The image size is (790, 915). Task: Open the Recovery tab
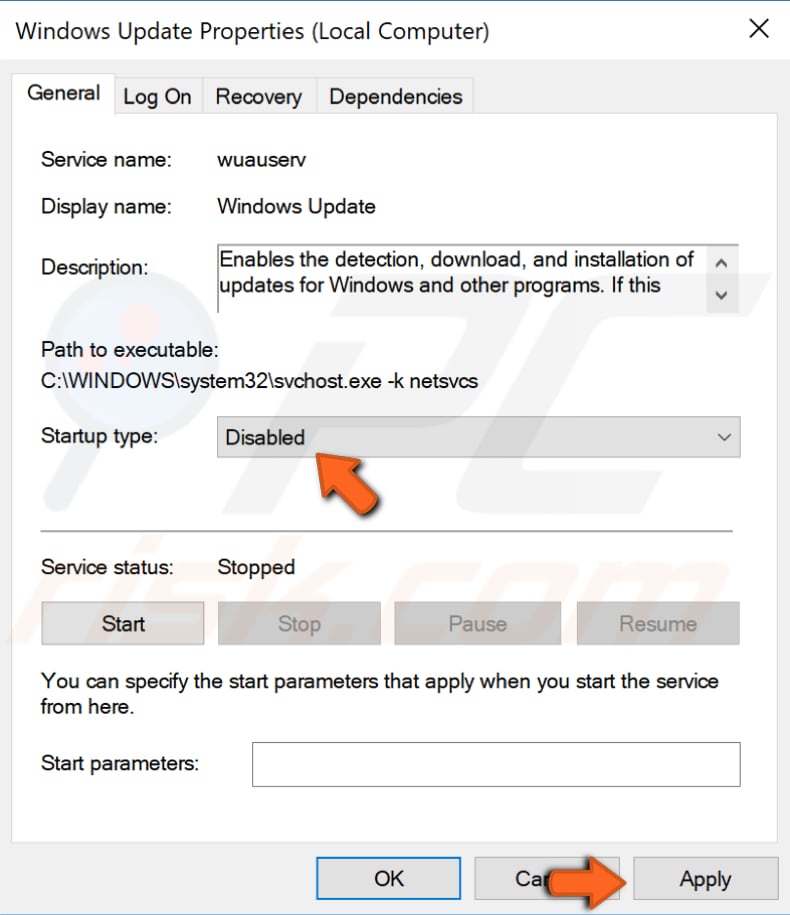coord(258,96)
